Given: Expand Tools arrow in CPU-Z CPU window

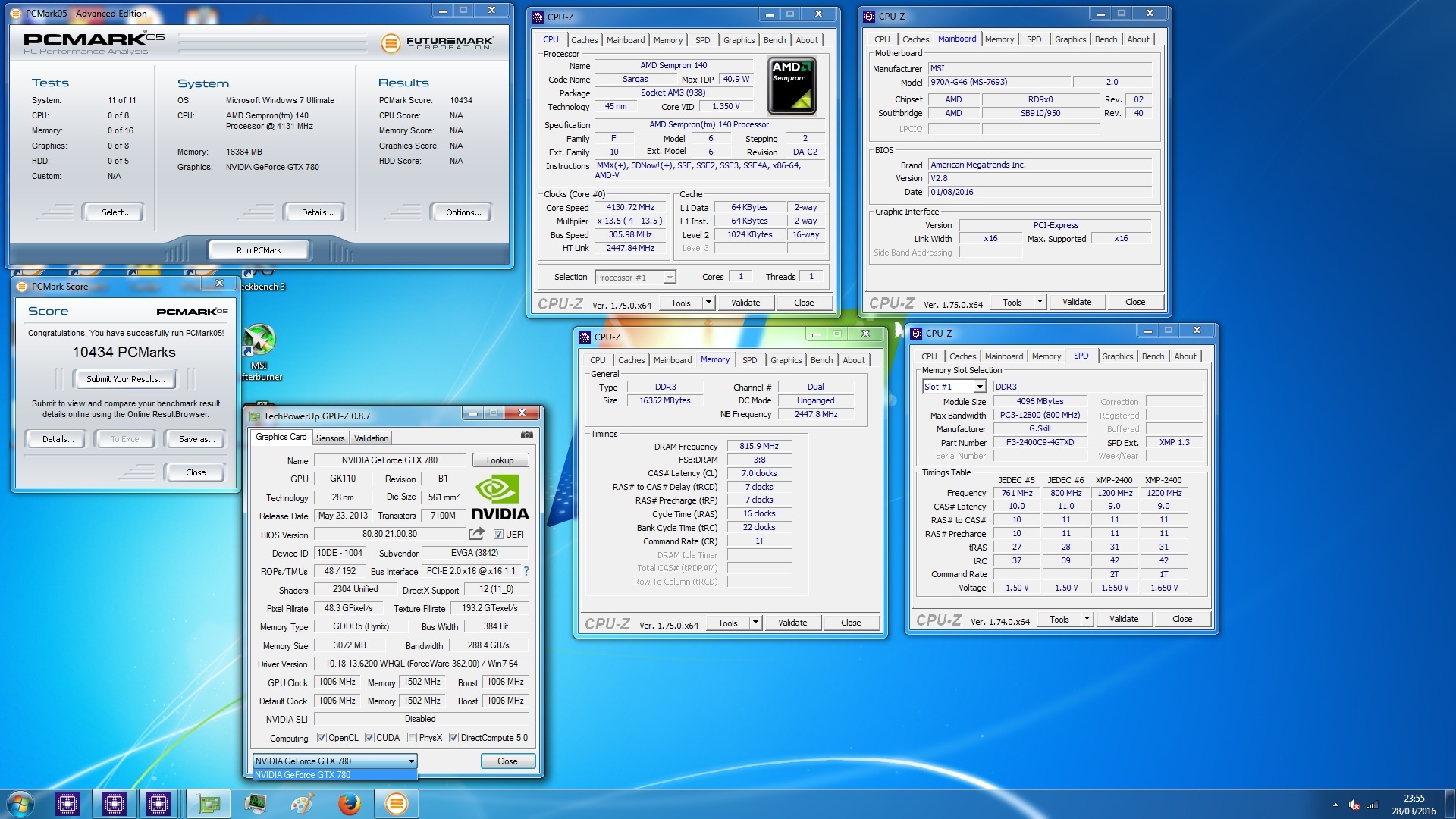Looking at the screenshot, I should point(708,303).
